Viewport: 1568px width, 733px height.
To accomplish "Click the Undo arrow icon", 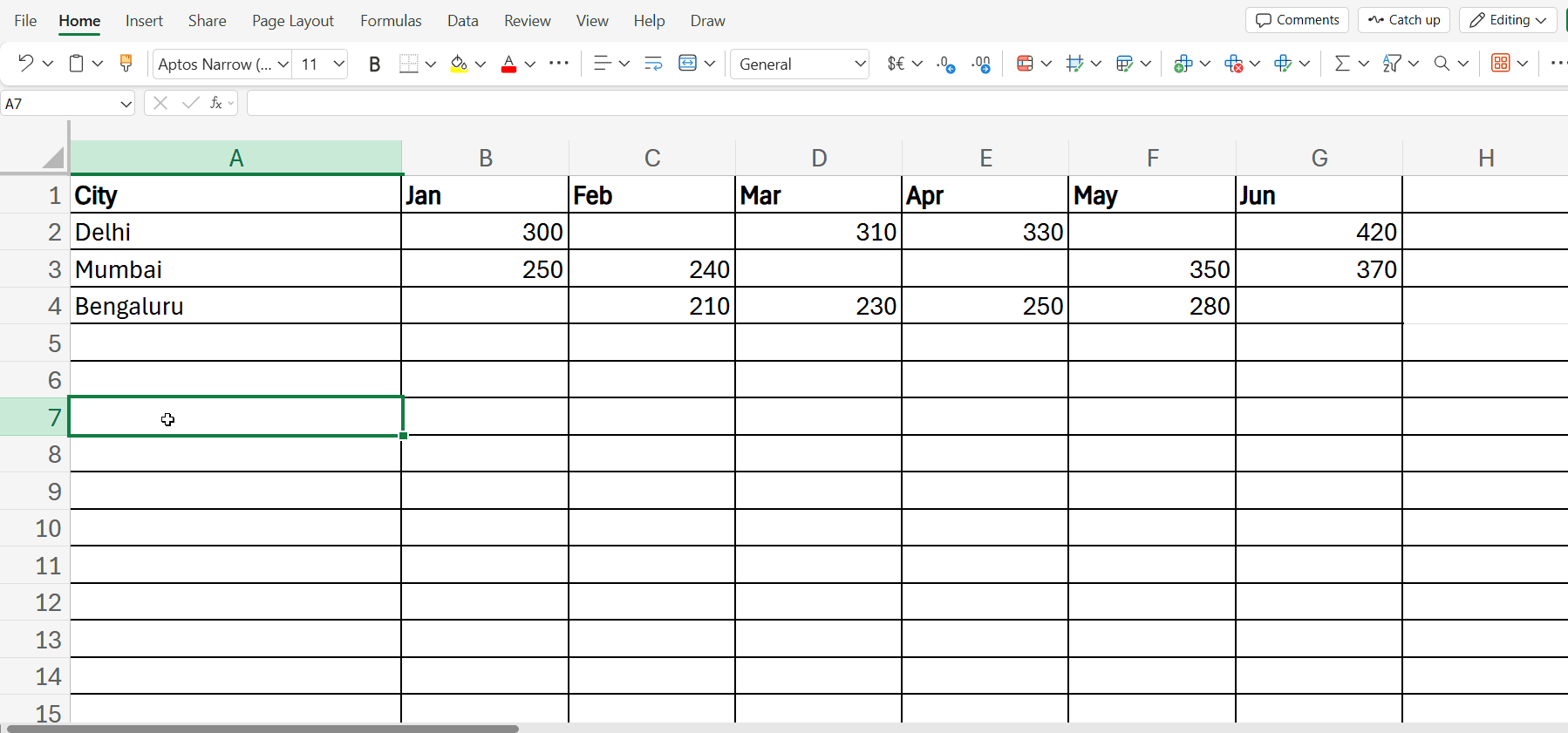I will click(x=25, y=64).
